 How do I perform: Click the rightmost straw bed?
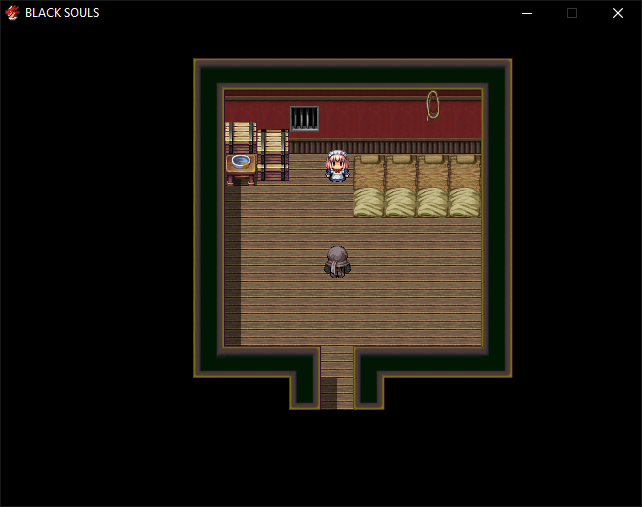tap(465, 186)
